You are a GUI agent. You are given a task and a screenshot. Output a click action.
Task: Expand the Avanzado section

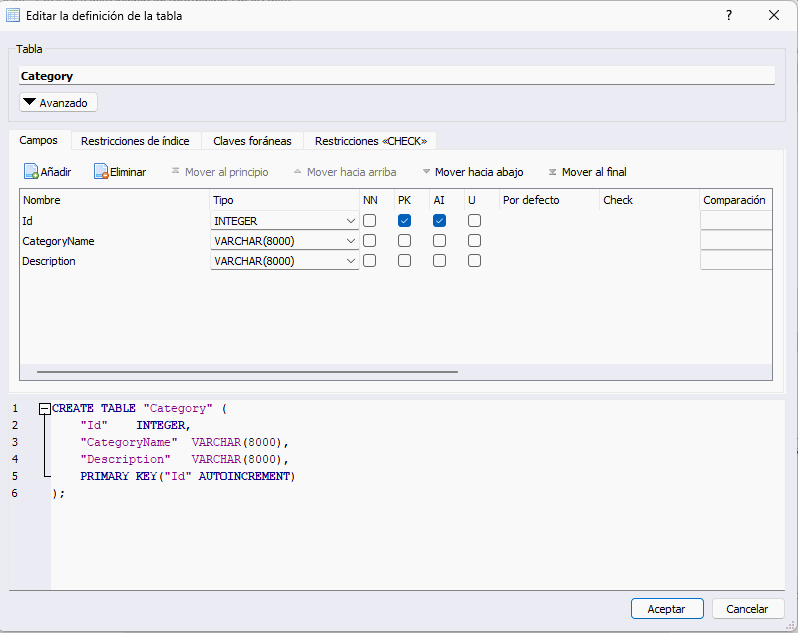pos(58,102)
